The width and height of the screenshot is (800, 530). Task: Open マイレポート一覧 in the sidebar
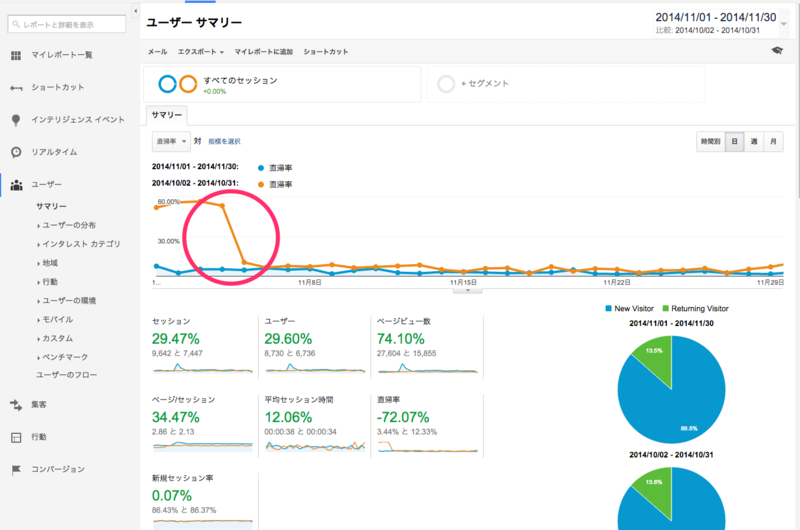pyautogui.click(x=62, y=55)
